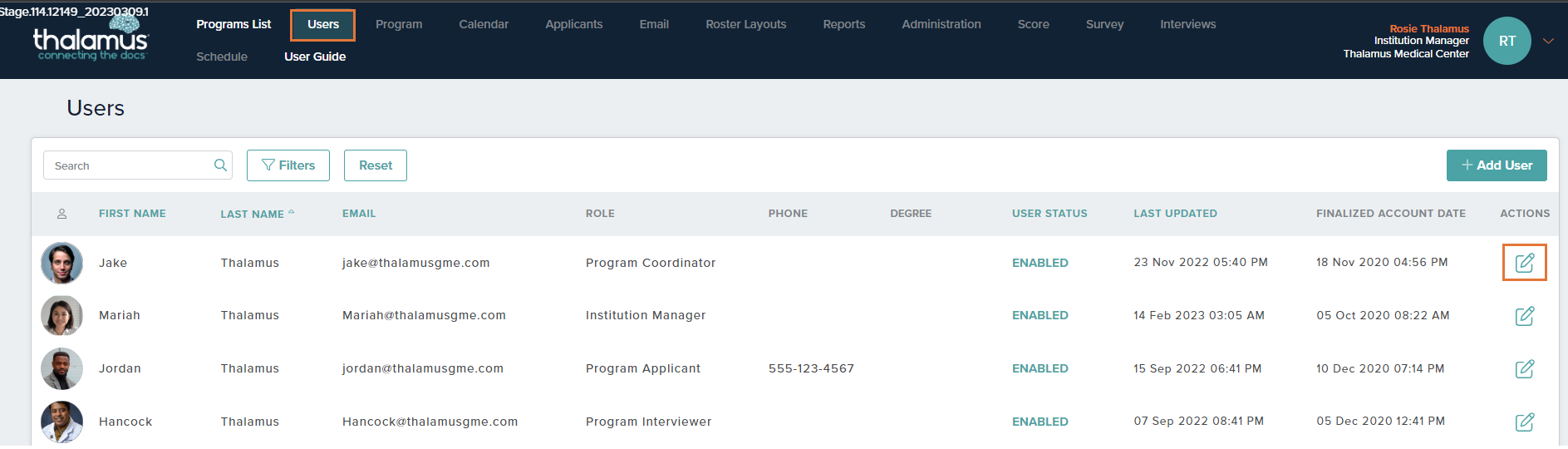The width and height of the screenshot is (1568, 449).
Task: Click the Filters button
Action: coord(288,165)
